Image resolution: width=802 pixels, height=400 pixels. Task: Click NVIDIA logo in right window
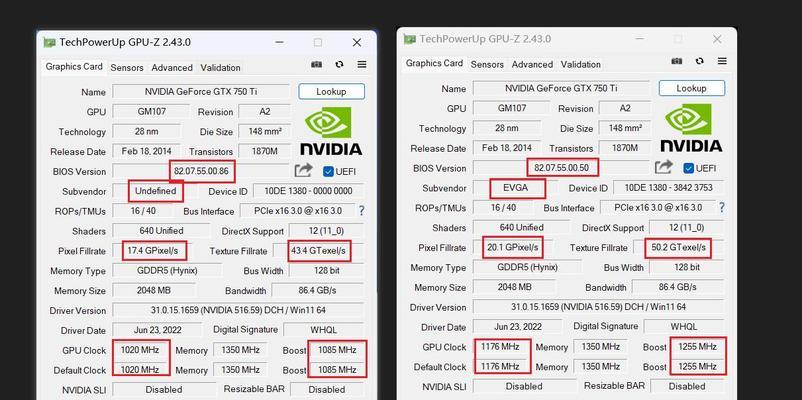[x=691, y=127]
